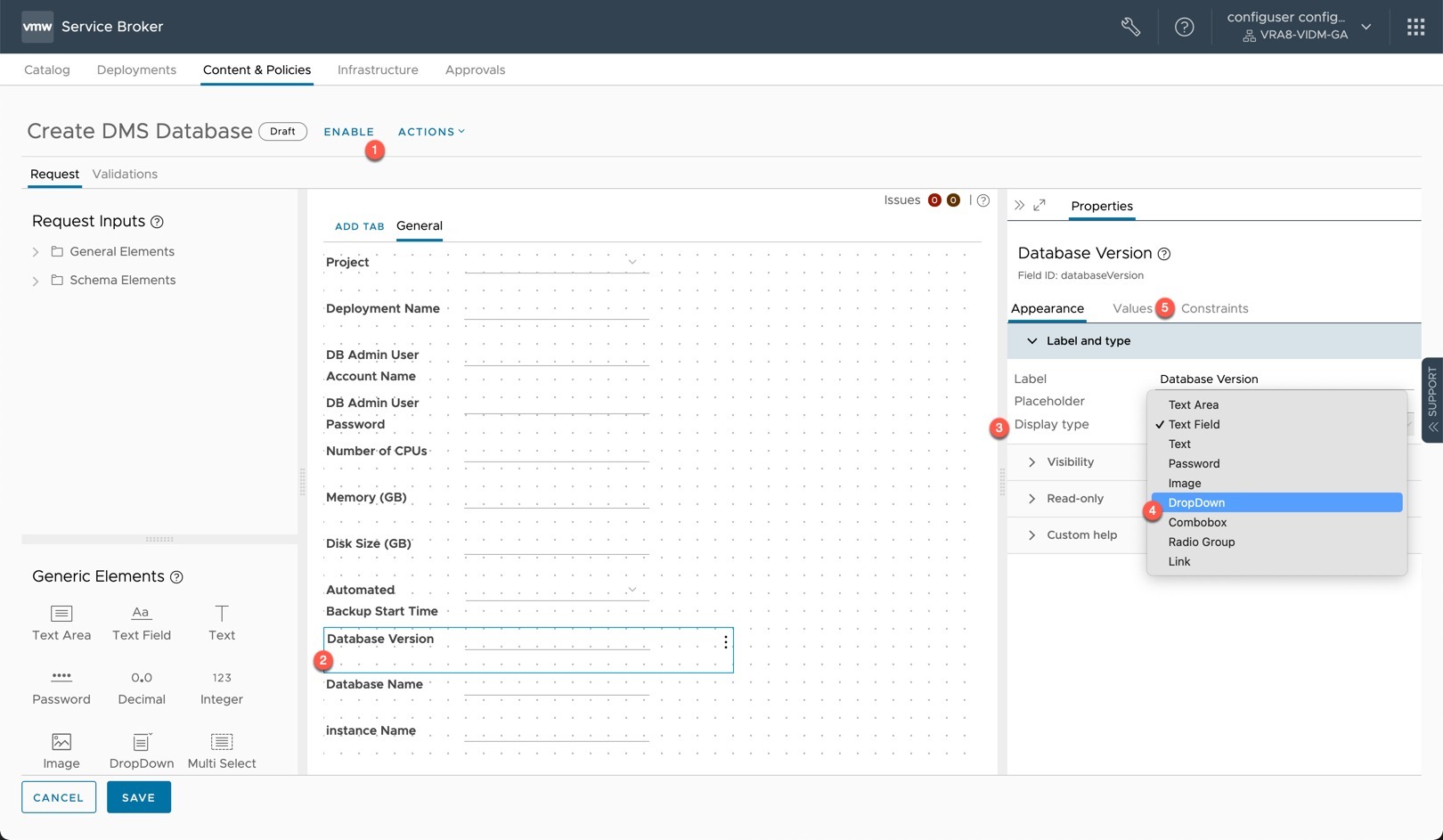Click the Database Name input field
1443x840 pixels.
[x=557, y=684]
